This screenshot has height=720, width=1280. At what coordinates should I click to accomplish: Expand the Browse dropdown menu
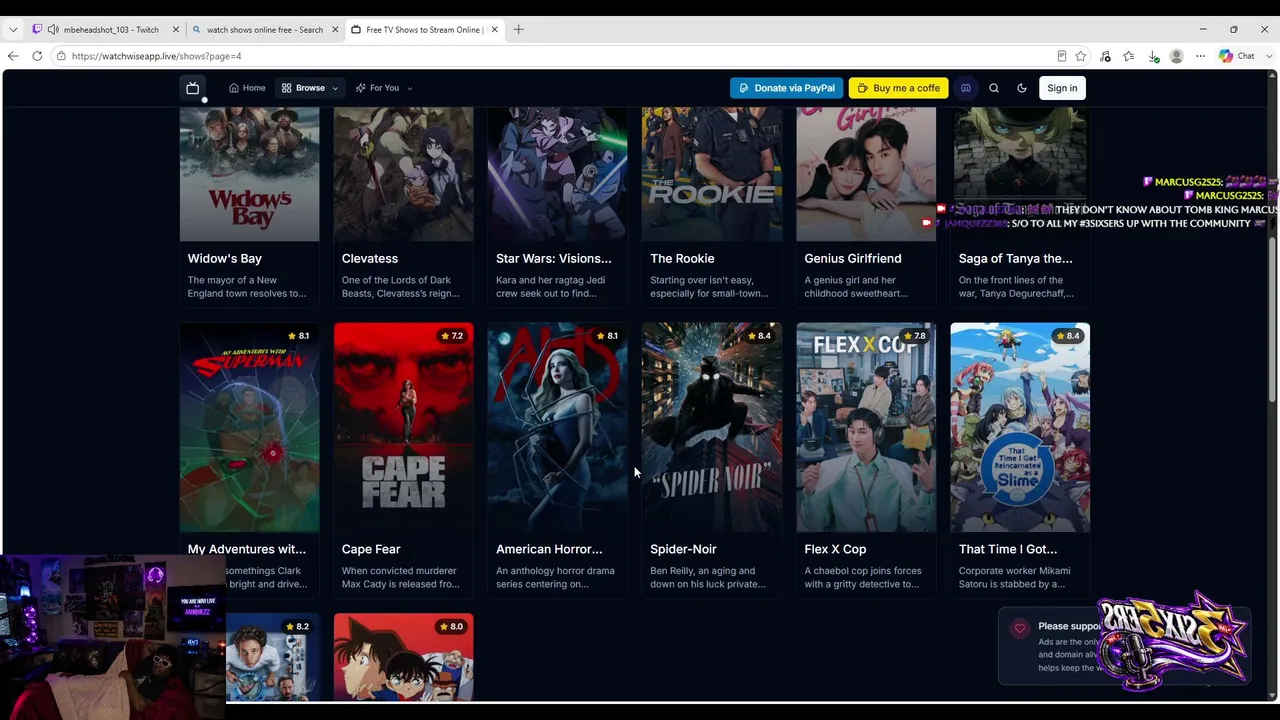(x=310, y=88)
